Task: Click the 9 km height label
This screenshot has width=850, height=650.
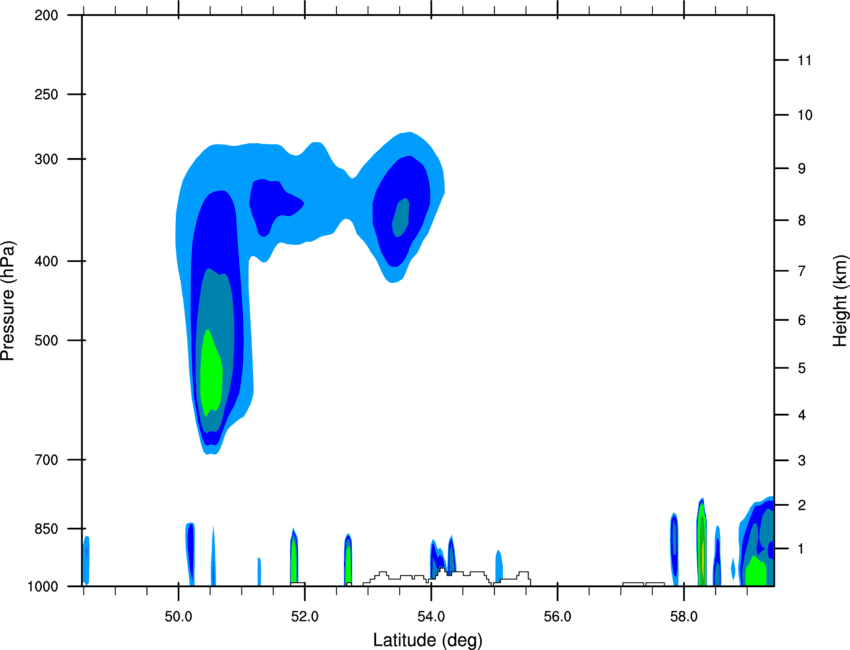Action: (x=802, y=169)
